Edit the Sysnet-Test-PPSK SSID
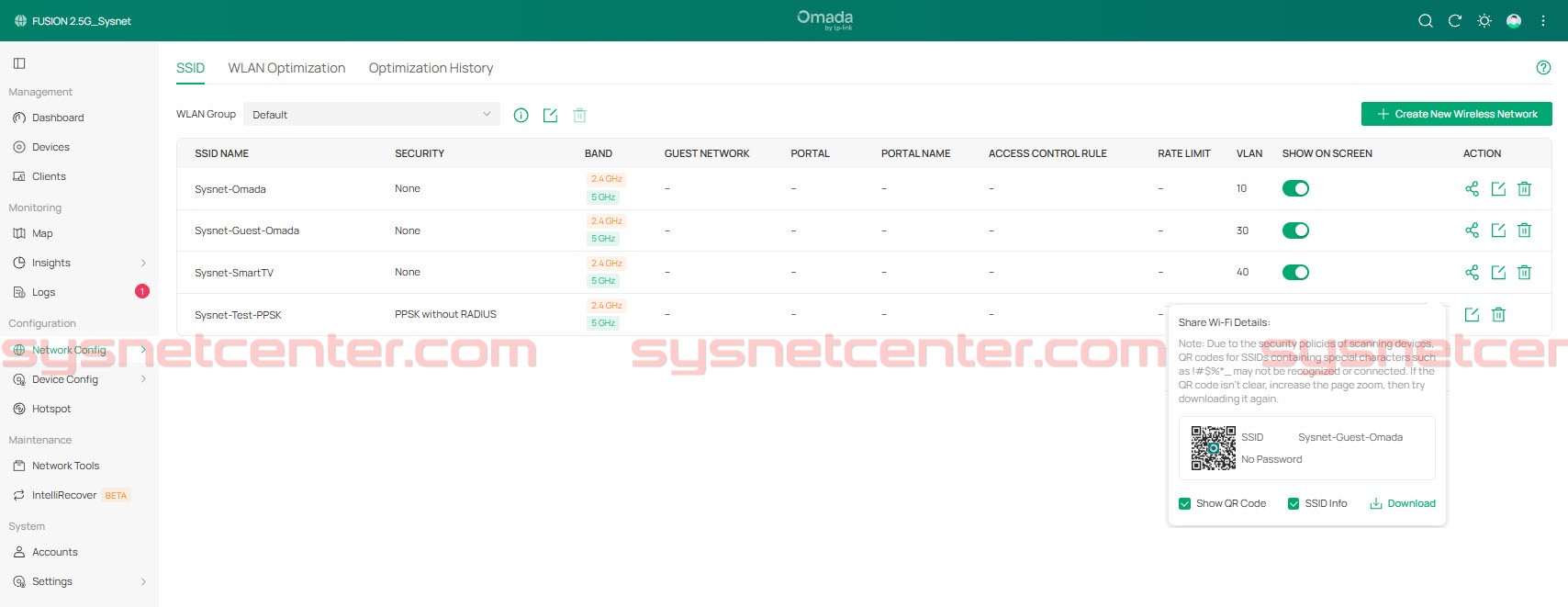 tap(1472, 315)
